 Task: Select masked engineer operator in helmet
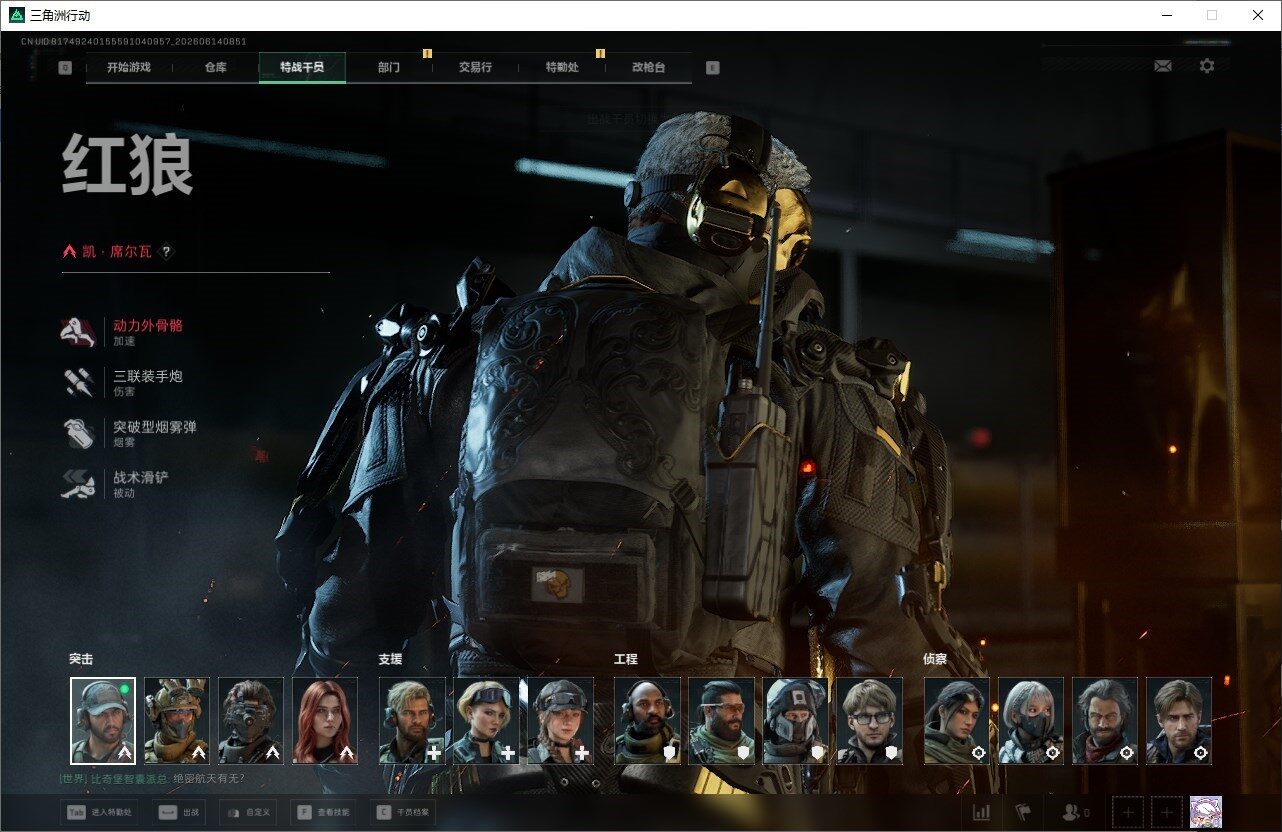(x=795, y=721)
